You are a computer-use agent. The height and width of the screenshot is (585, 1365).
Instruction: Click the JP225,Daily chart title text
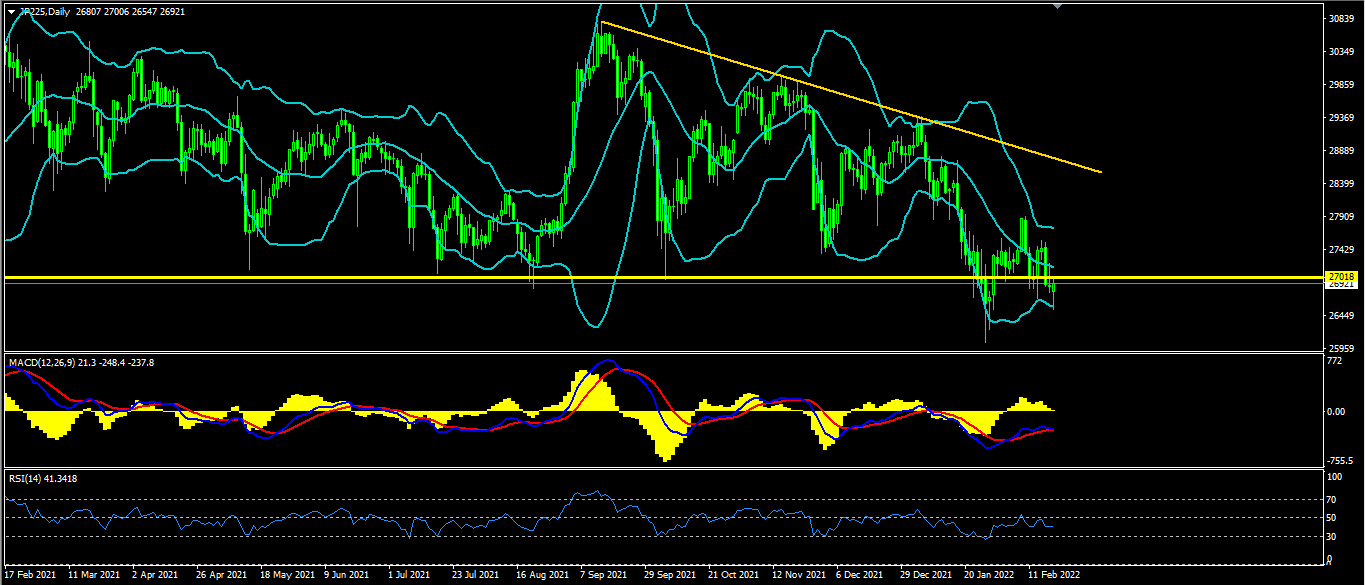pyautogui.click(x=45, y=11)
